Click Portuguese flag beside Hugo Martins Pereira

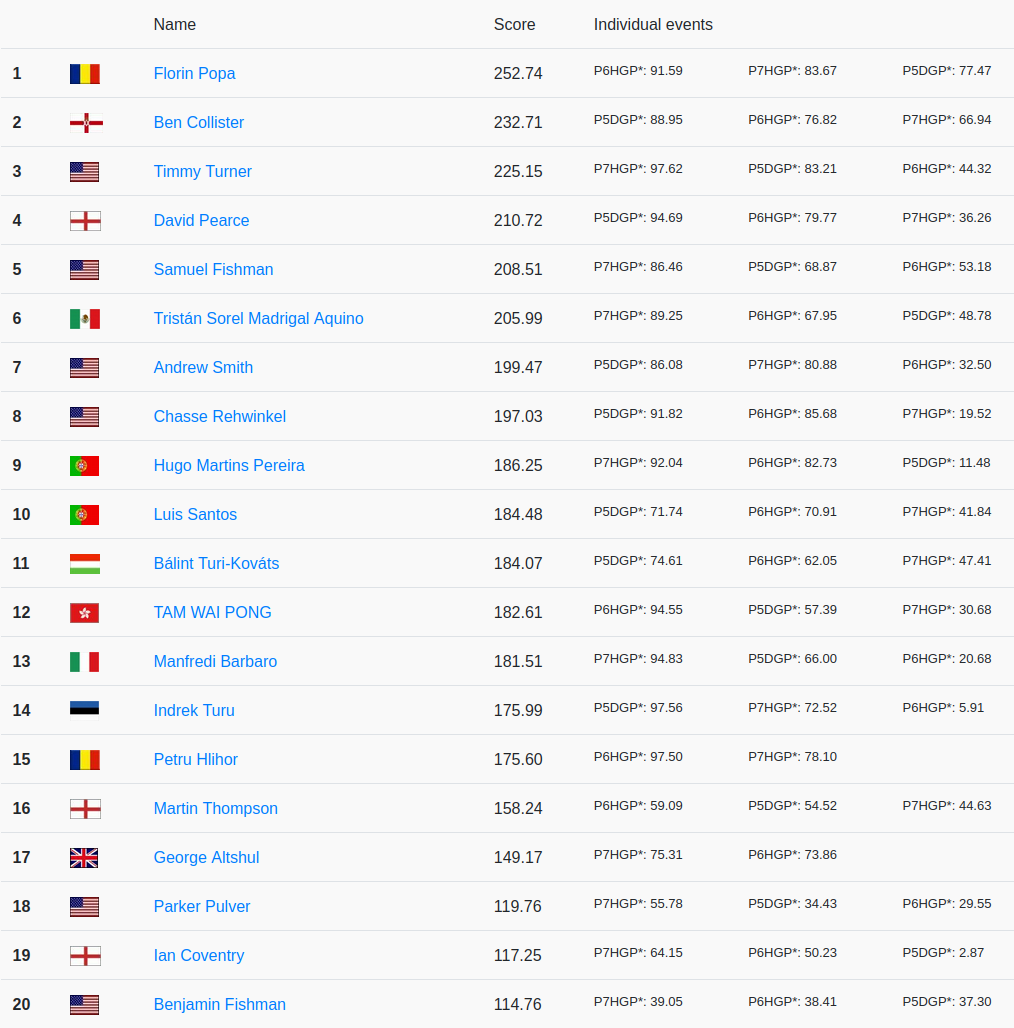tap(84, 465)
